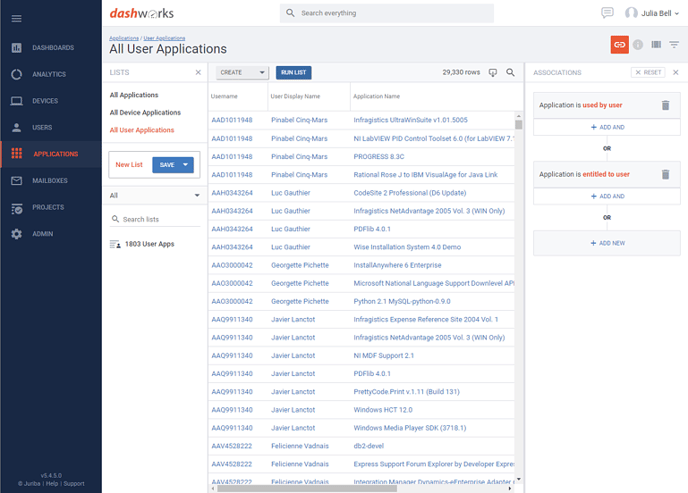The width and height of the screenshot is (688, 493).
Task: Sort by Application Name column
Action: click(376, 96)
